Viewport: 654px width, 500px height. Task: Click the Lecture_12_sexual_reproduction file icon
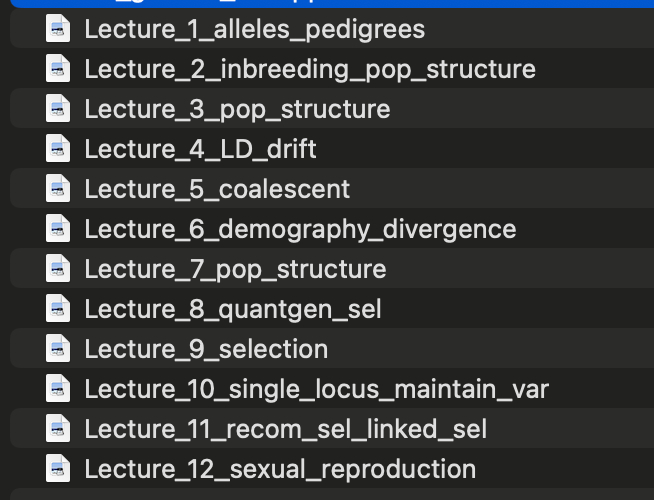pos(59,468)
